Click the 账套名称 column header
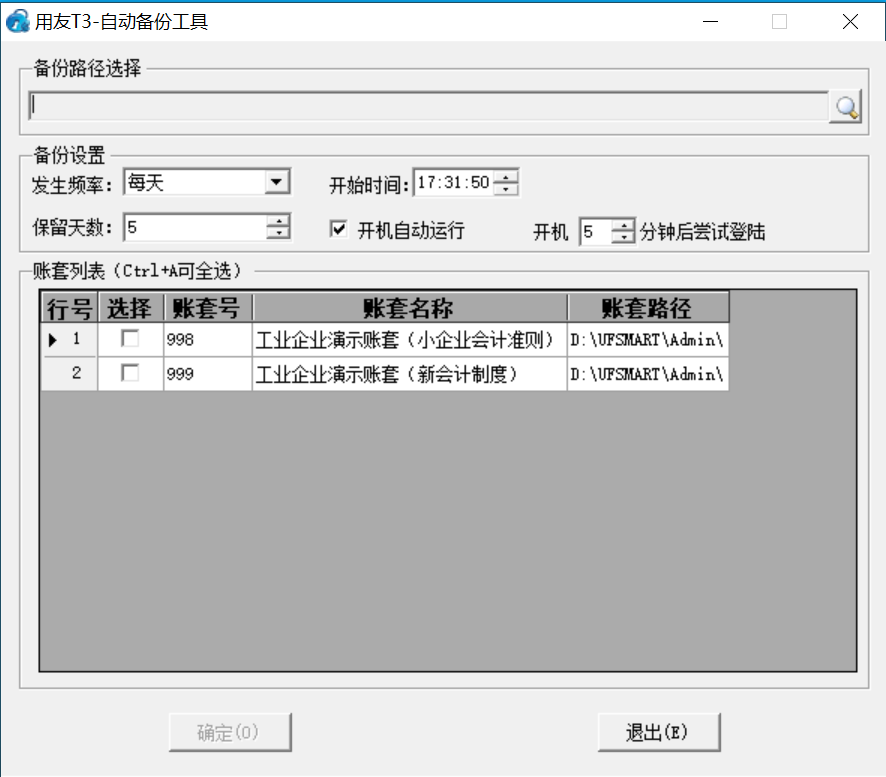Image resolution: width=886 pixels, height=777 pixels. (x=409, y=307)
